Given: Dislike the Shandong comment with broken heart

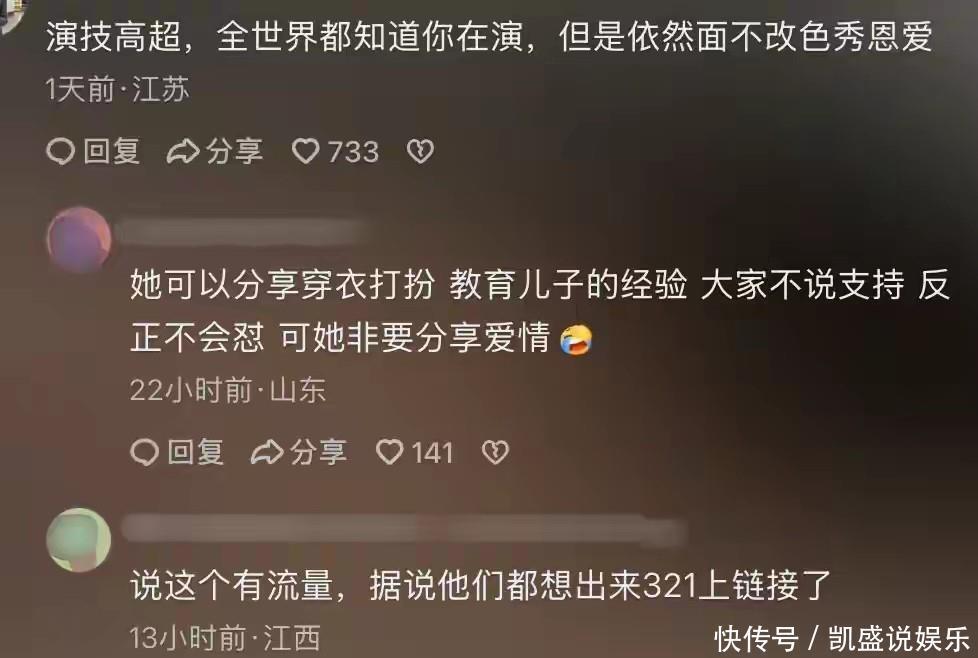Looking at the screenshot, I should [x=496, y=452].
